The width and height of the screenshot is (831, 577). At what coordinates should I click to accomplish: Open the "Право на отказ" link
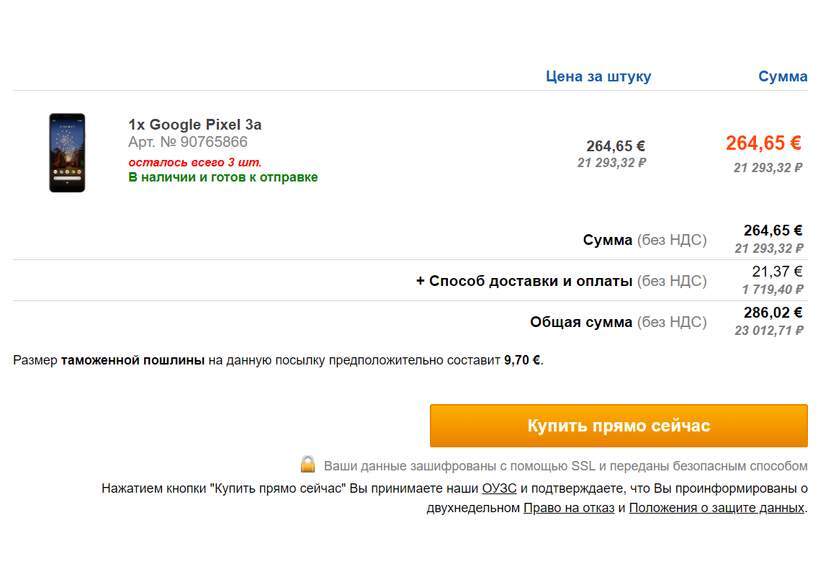tap(568, 507)
